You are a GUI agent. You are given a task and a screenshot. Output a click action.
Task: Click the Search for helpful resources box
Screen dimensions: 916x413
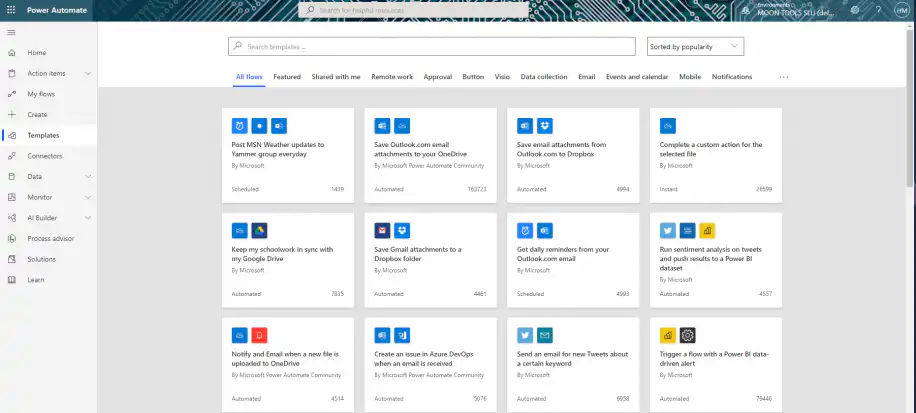pos(413,10)
